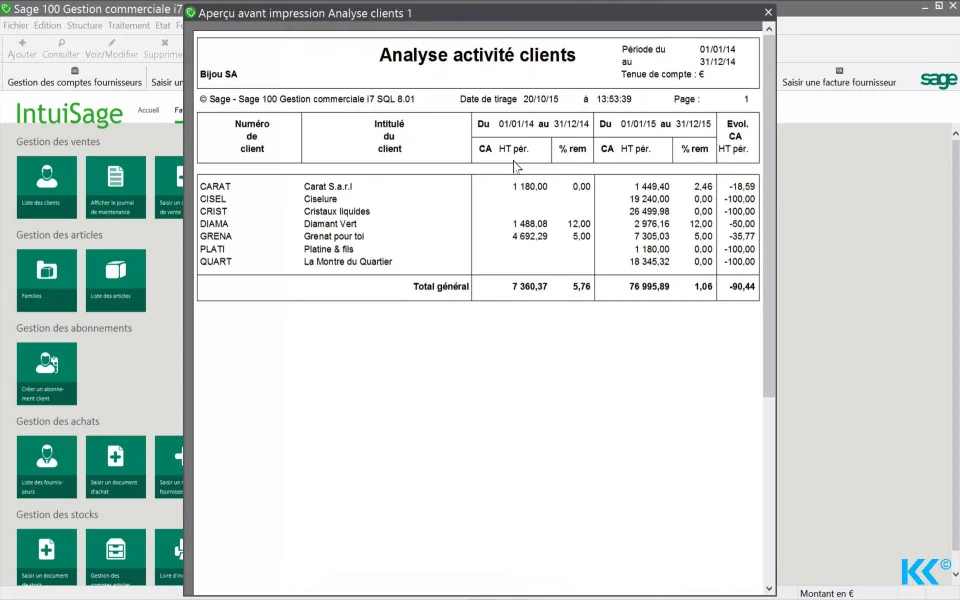Click the preview vertical scrollbar thumb
Screen dimensions: 960x600
point(769,216)
